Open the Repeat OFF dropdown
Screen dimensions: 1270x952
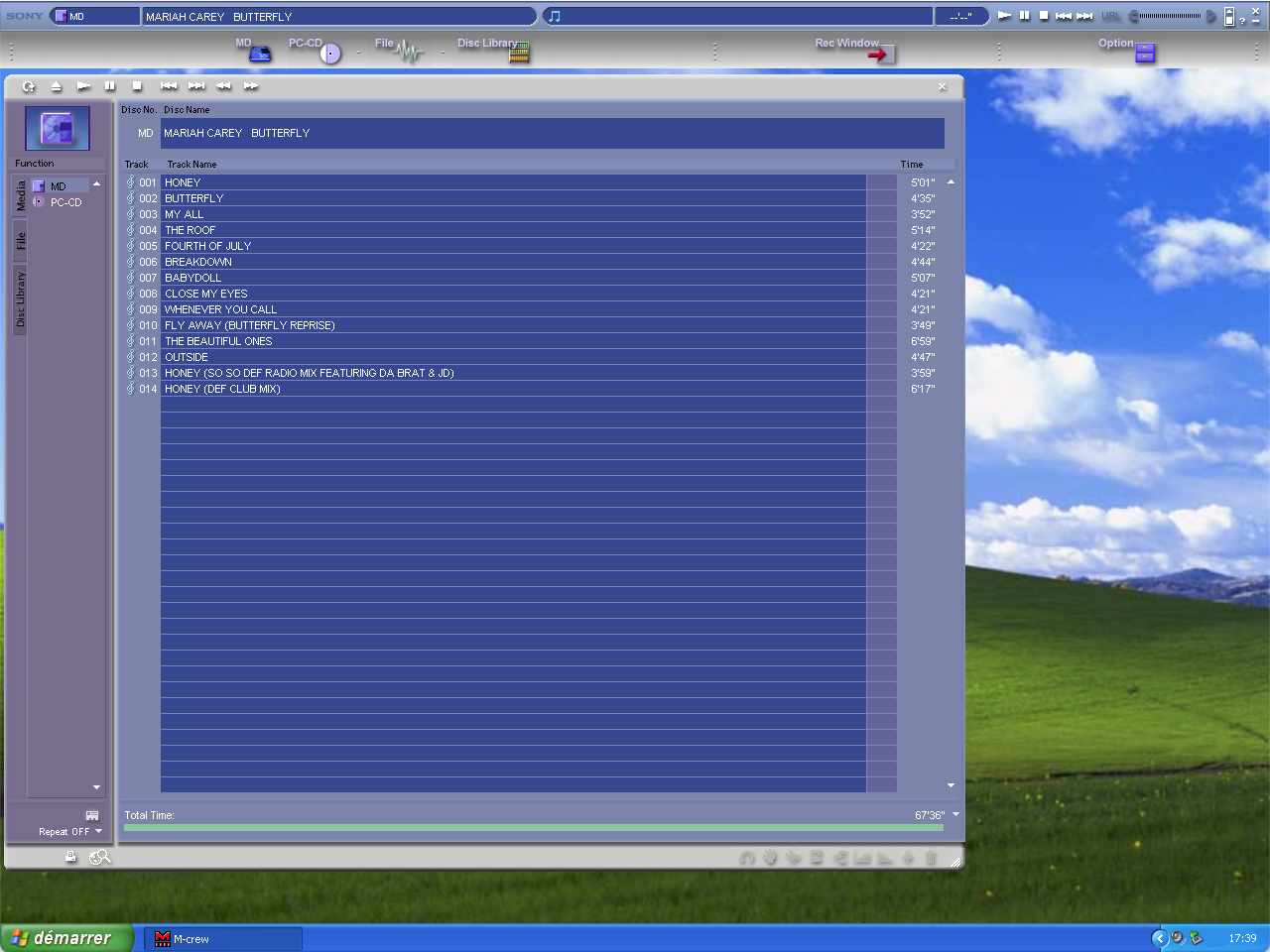(98, 832)
